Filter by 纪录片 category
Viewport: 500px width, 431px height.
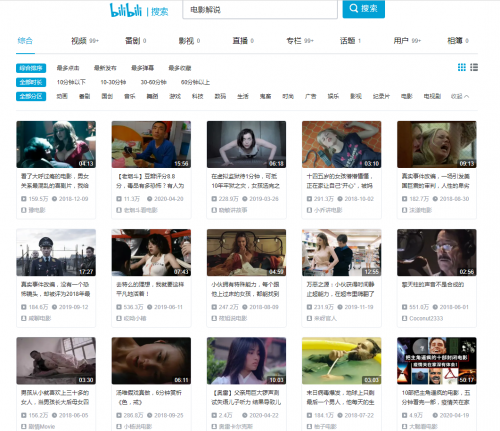(381, 96)
